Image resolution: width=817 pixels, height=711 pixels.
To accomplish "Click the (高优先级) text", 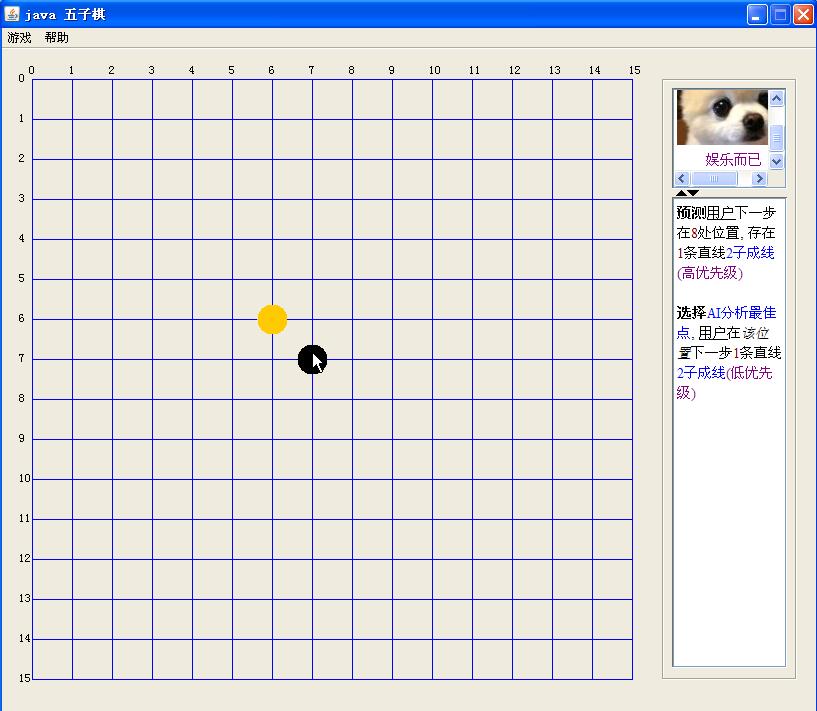I will click(710, 273).
